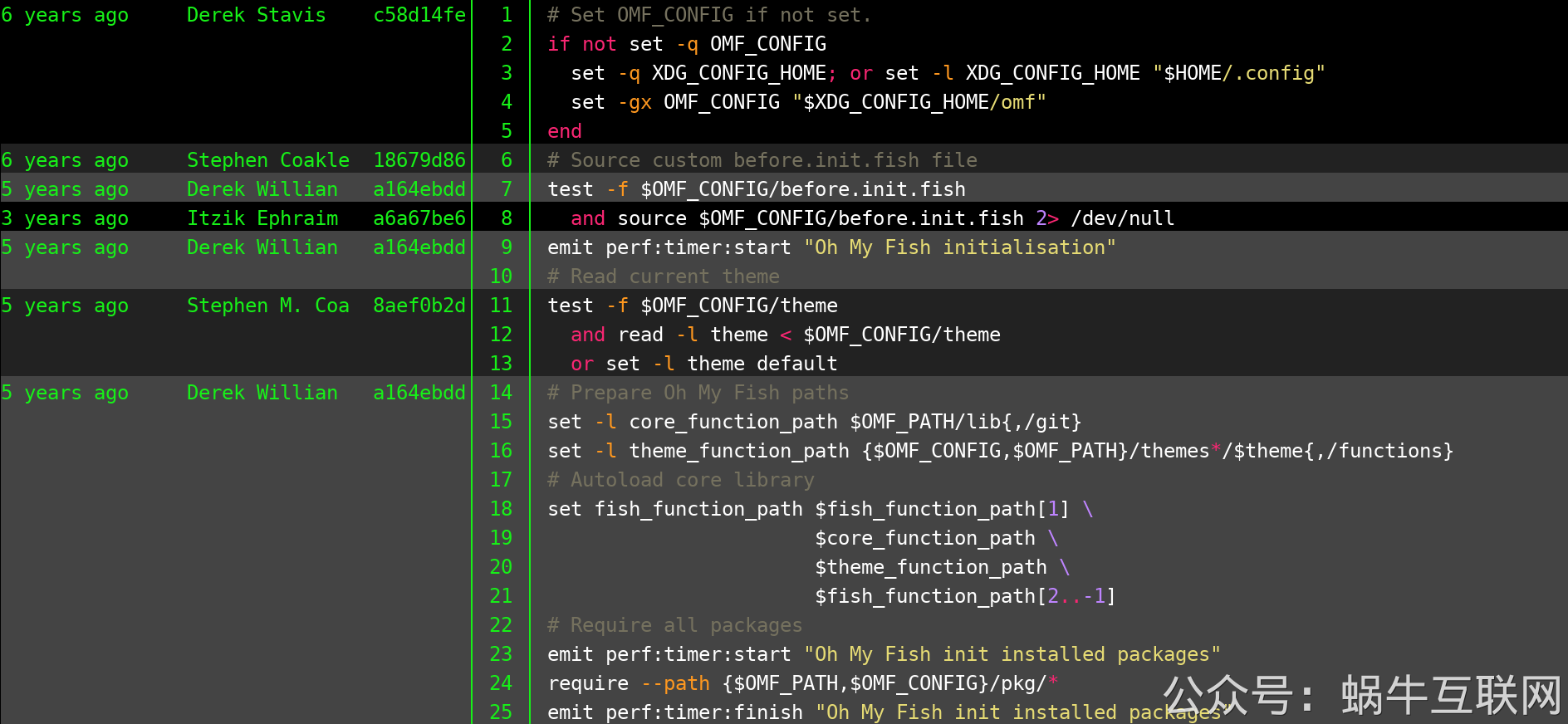Click line number 3 in the gutter

coord(507,73)
